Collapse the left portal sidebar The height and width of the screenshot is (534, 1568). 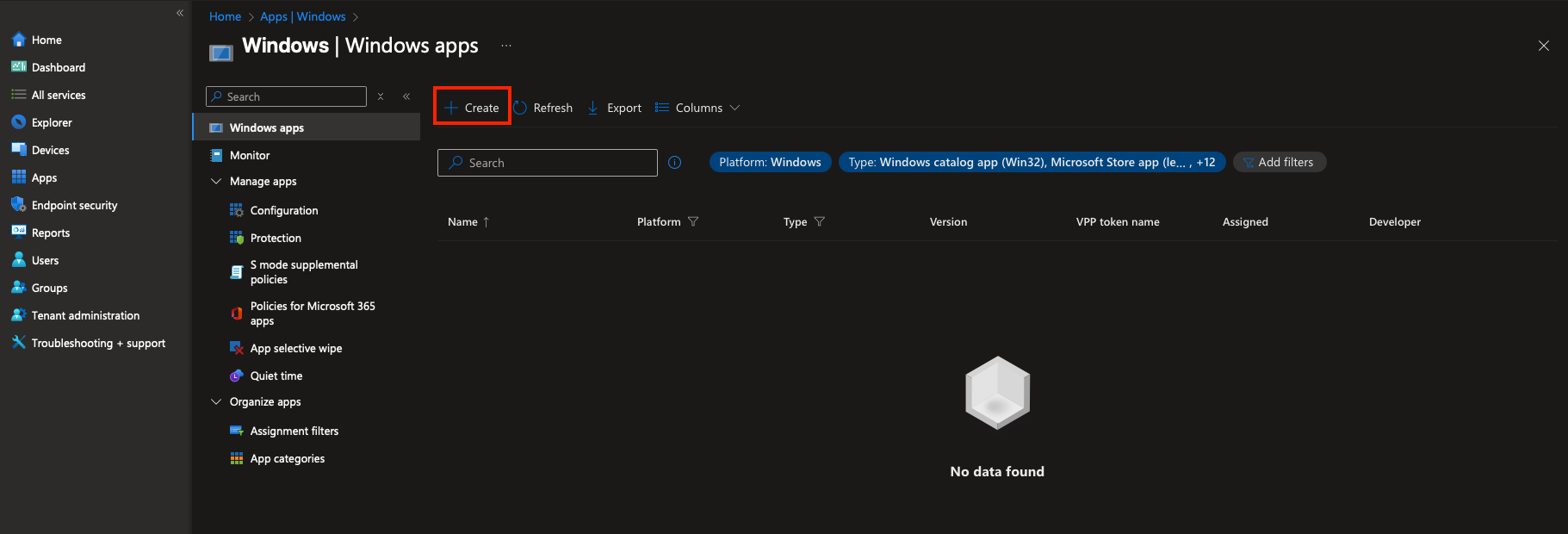click(x=180, y=13)
